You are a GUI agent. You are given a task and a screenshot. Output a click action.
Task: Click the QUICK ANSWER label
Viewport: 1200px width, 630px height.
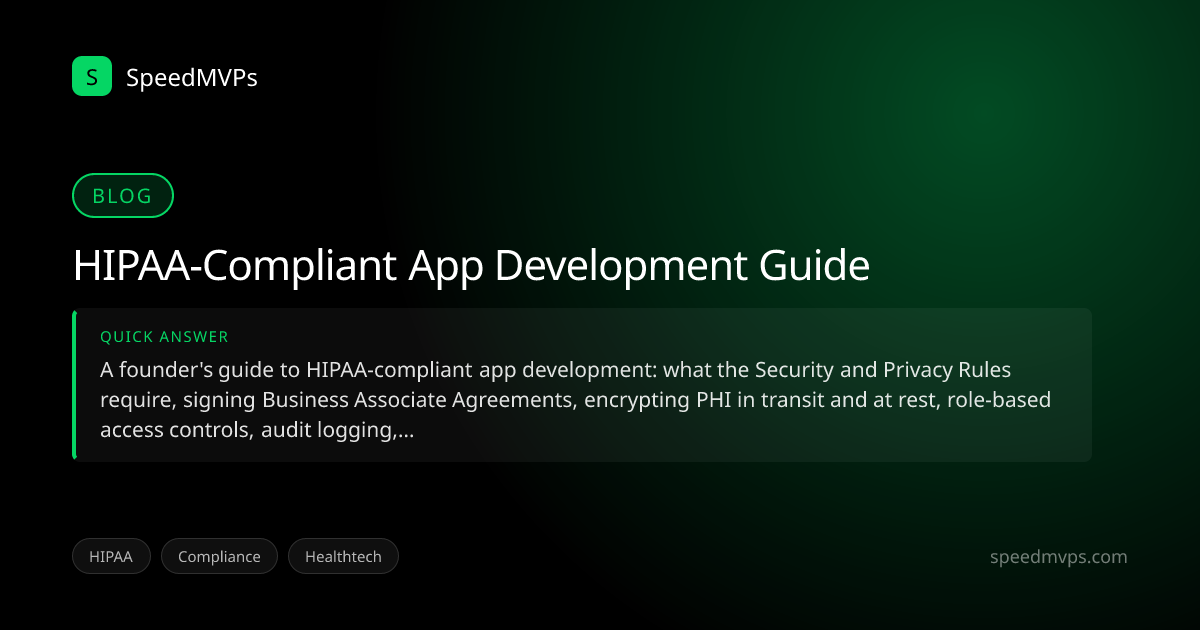pos(164,337)
